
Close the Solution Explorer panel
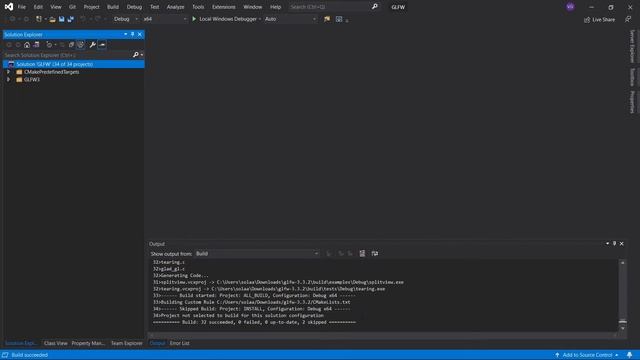(x=140, y=34)
